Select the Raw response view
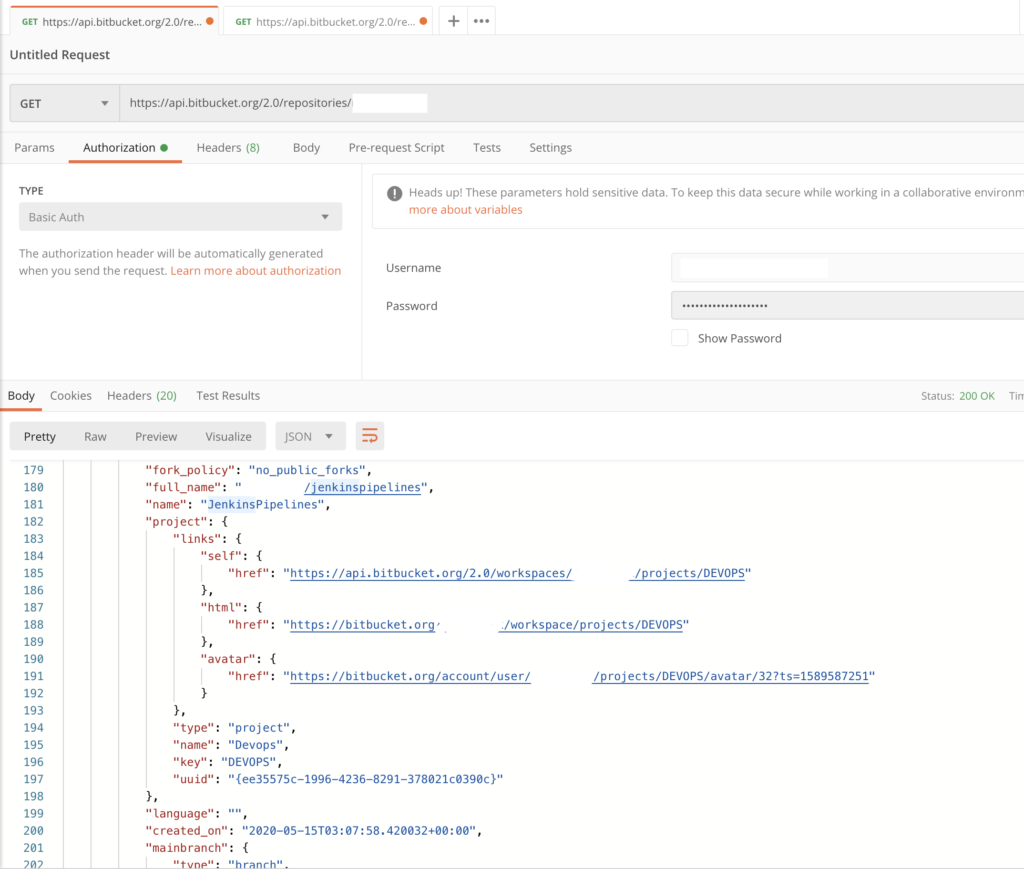 click(95, 436)
